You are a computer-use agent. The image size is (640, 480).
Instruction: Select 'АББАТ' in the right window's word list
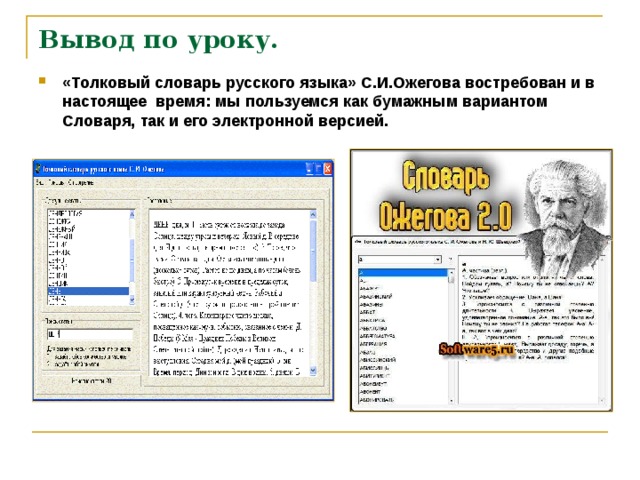[367, 312]
